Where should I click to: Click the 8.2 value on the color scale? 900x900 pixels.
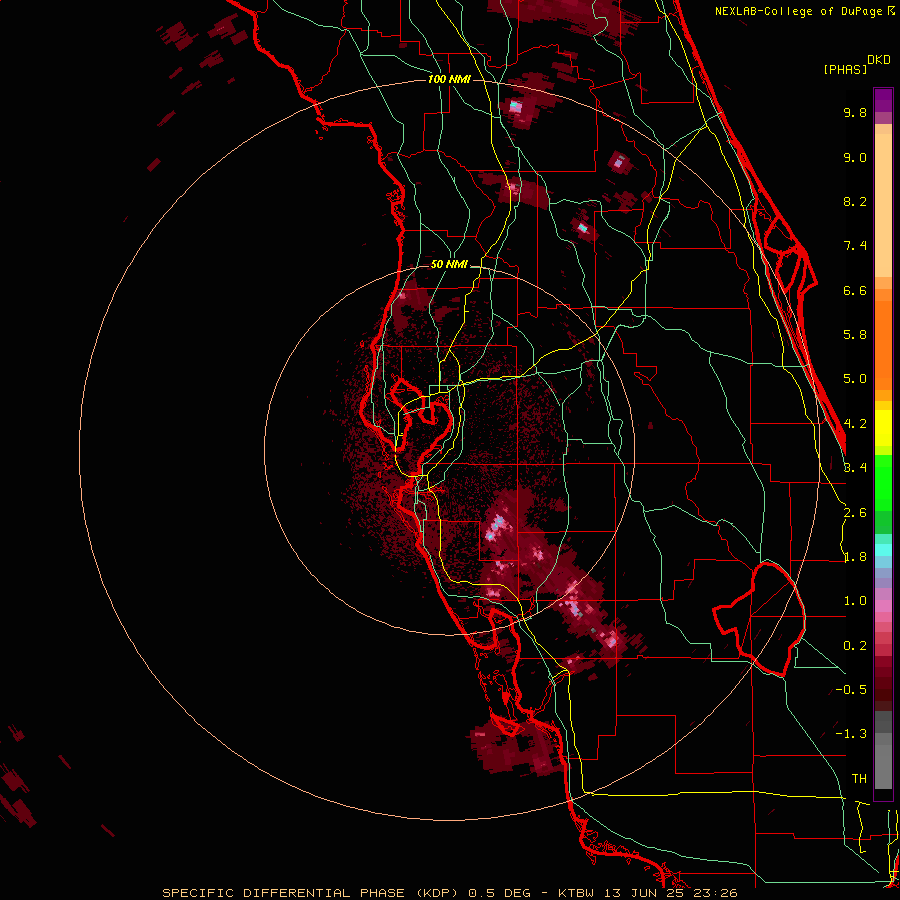tap(855, 201)
